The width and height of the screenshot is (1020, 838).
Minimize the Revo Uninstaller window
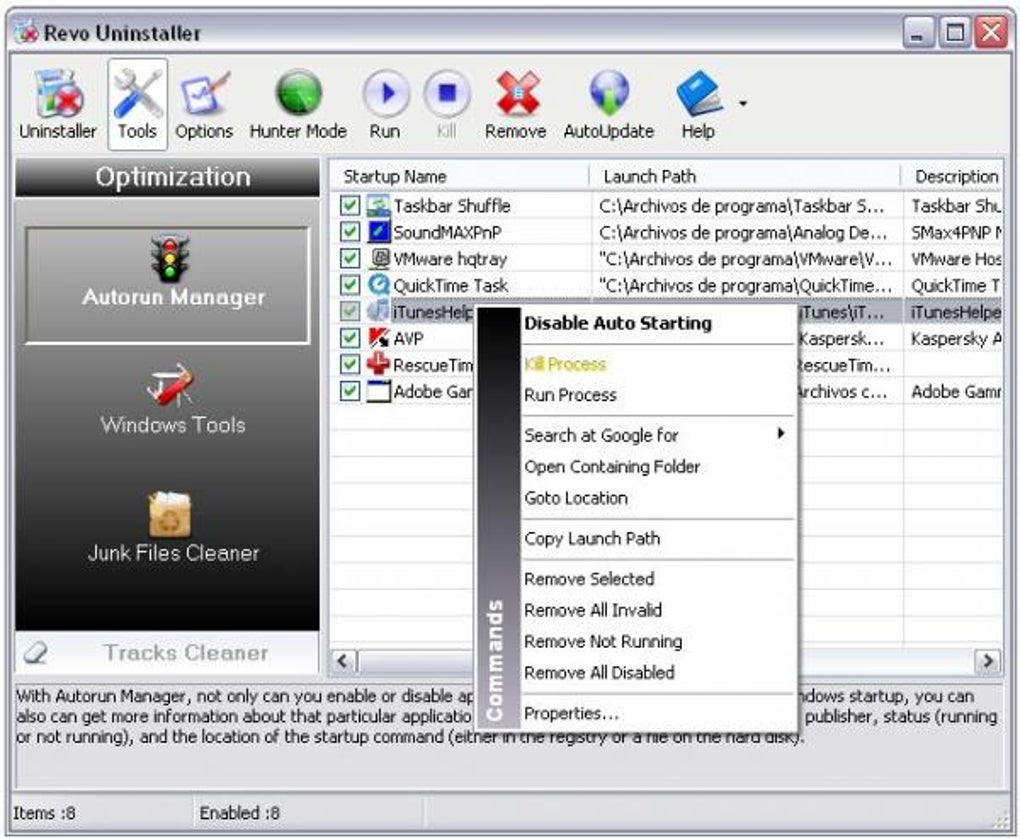(918, 32)
